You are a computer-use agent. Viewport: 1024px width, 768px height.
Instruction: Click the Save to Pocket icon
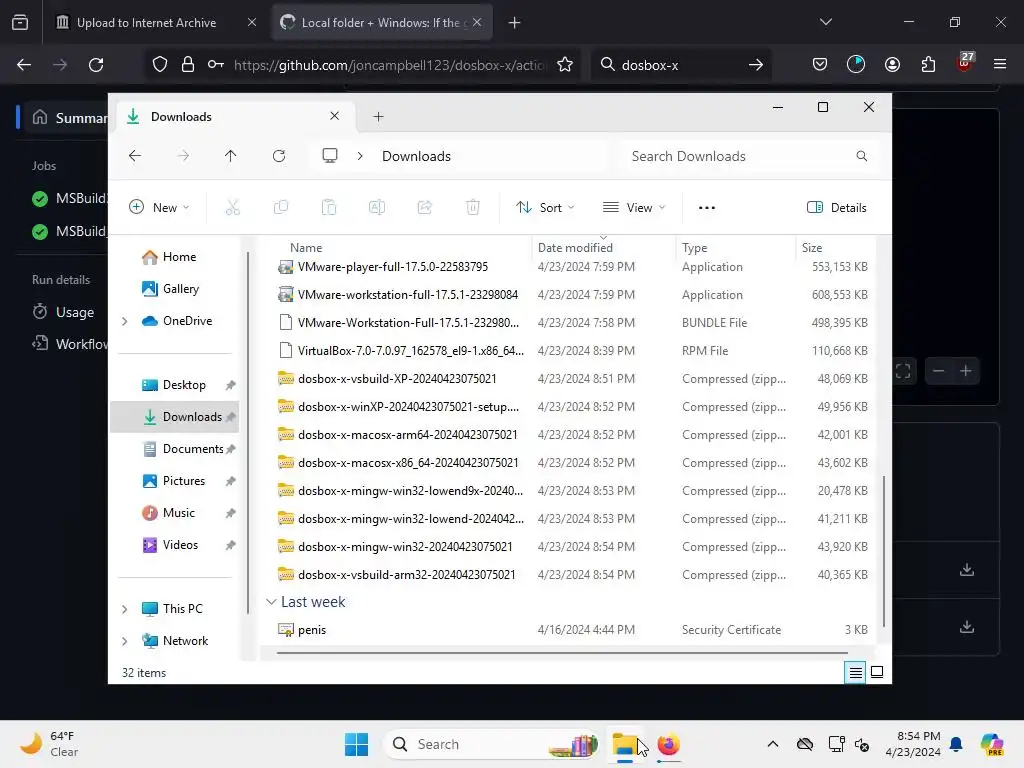pyautogui.click(x=820, y=65)
